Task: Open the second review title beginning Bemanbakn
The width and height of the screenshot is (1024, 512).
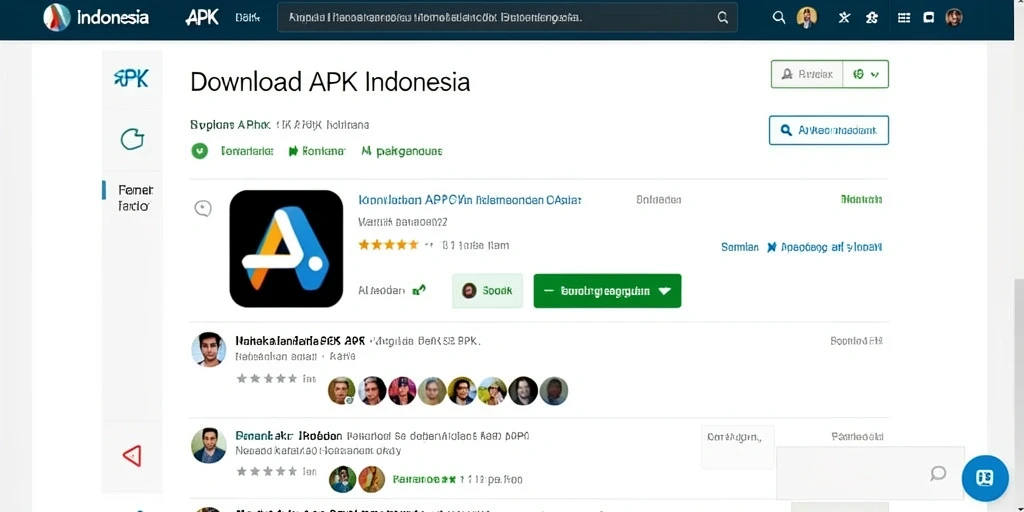Action: [289, 436]
